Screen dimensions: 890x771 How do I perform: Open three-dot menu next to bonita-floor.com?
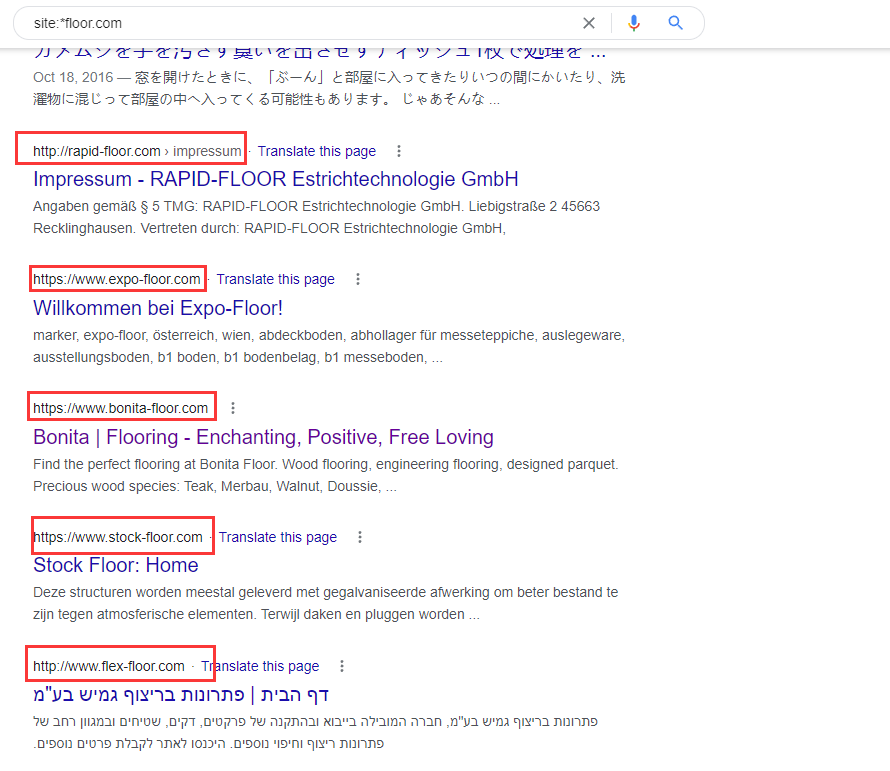233,408
